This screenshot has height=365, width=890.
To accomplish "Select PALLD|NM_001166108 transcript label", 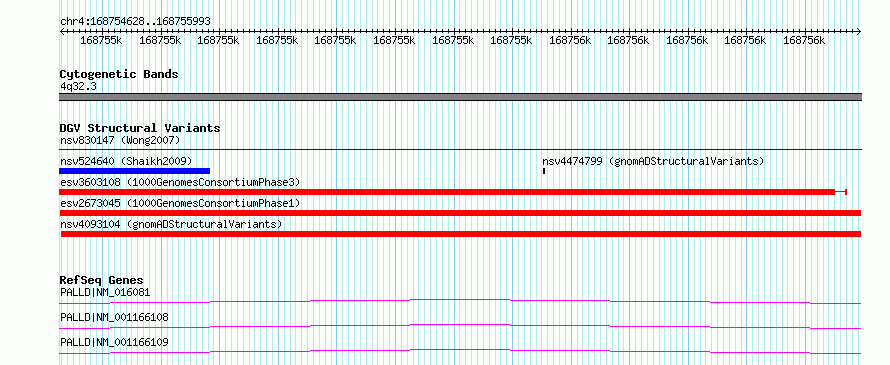I will pos(114,317).
